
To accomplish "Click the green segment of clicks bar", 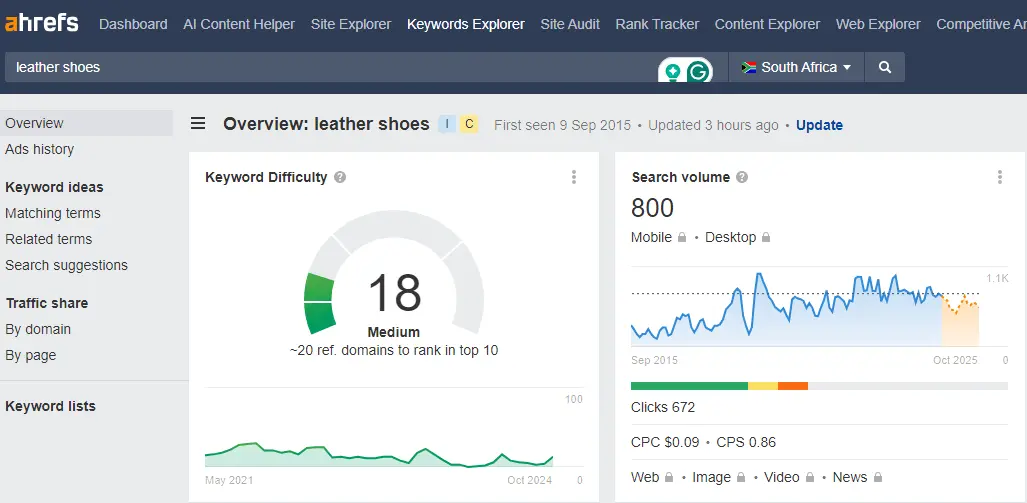I will pos(689,386).
